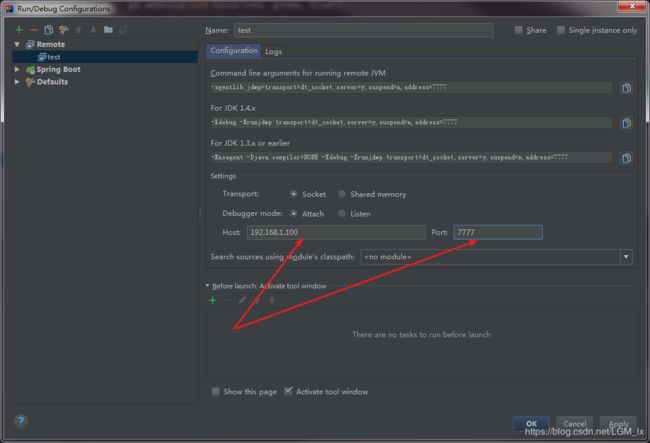Add a new configuration with the green plus
The image size is (650, 443).
click(x=19, y=30)
